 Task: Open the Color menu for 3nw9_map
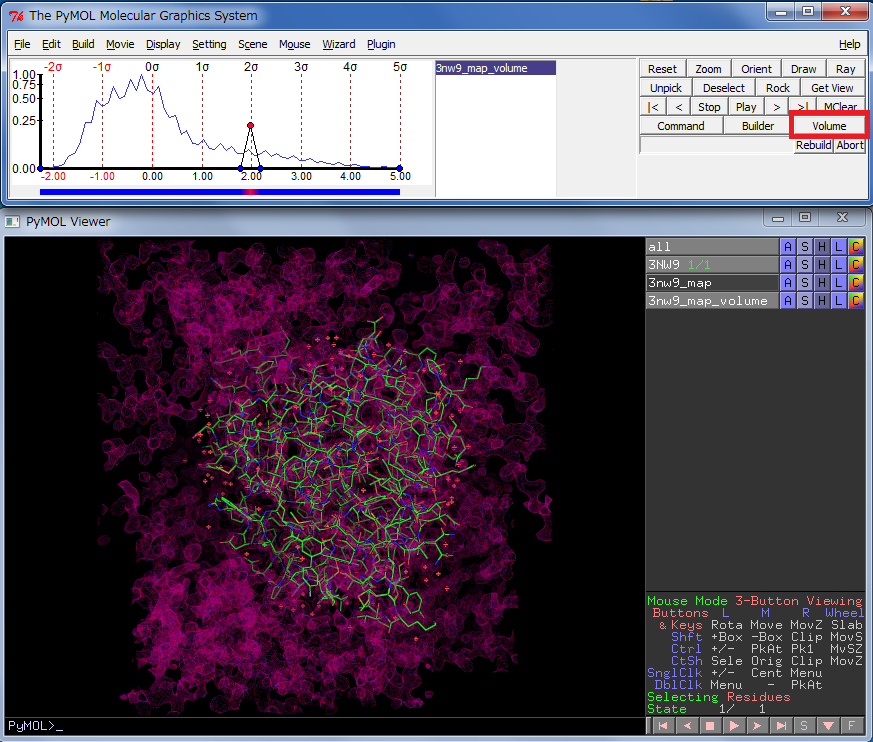click(856, 283)
